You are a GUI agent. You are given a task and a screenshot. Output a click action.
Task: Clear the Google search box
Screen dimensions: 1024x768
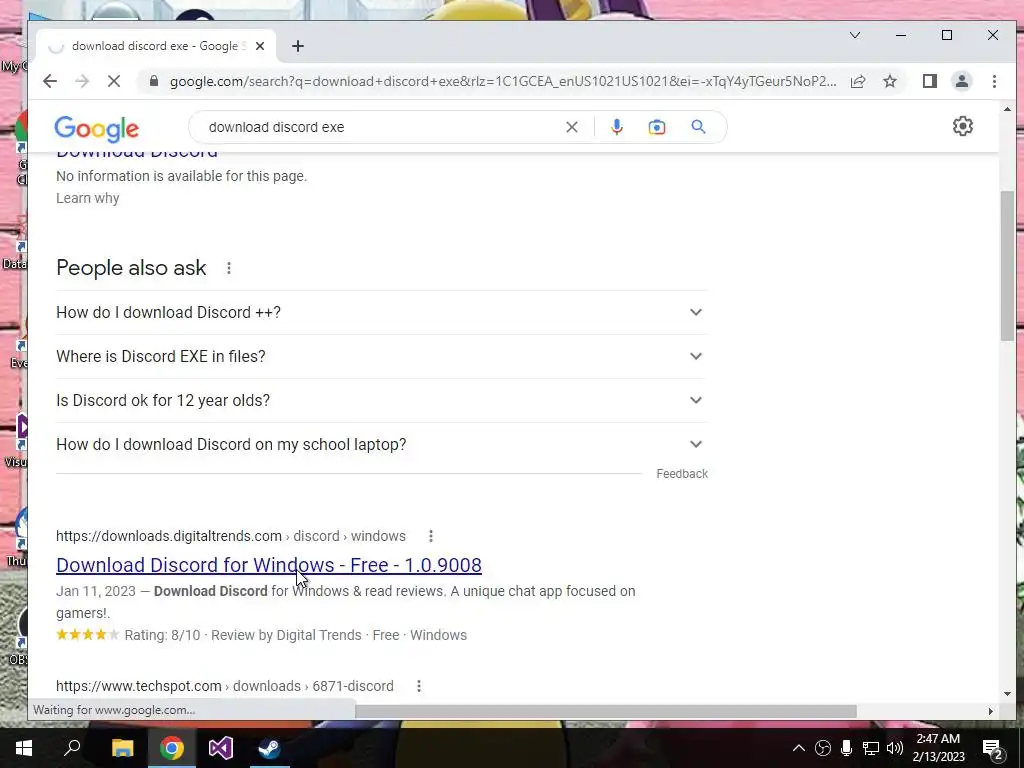tap(571, 127)
